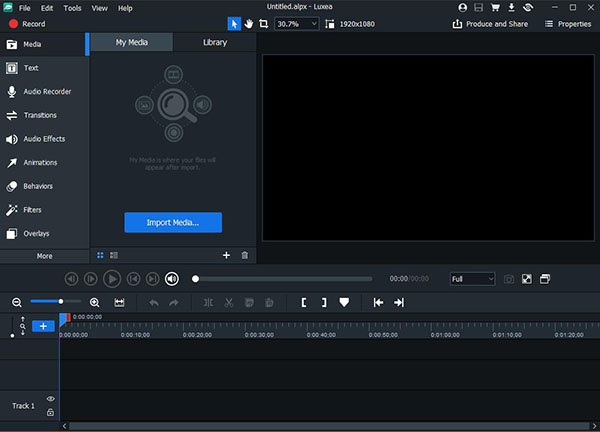Open the user account icon
The image size is (600, 432).
tap(463, 7)
